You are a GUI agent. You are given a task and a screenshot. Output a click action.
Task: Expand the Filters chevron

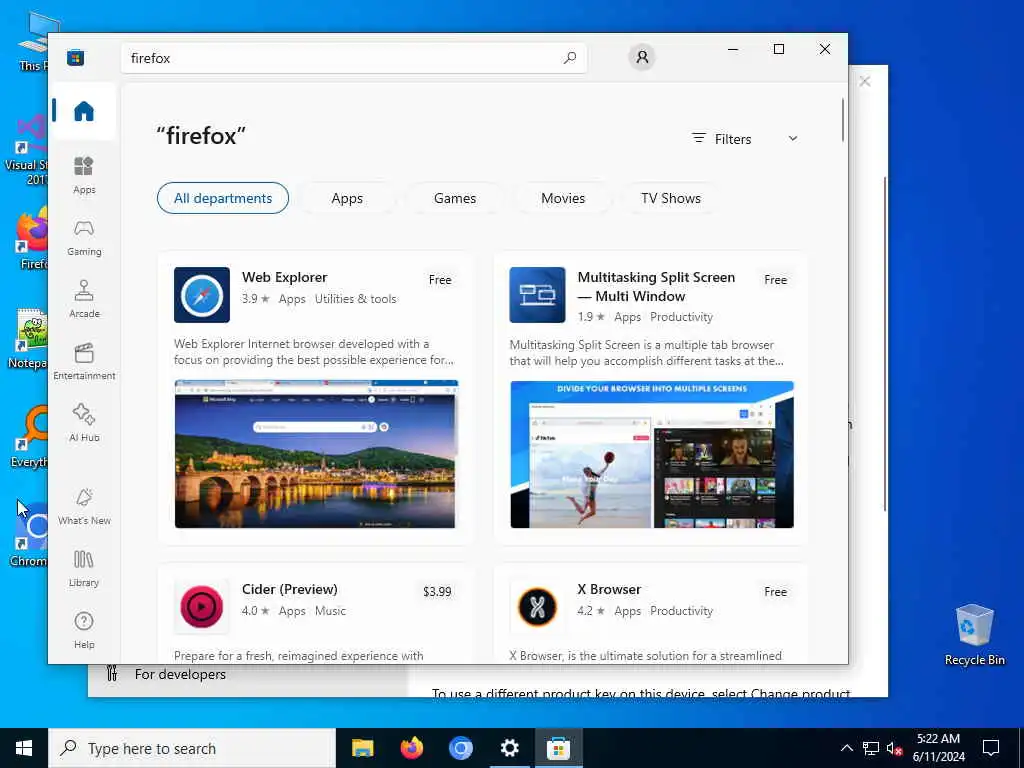[793, 138]
